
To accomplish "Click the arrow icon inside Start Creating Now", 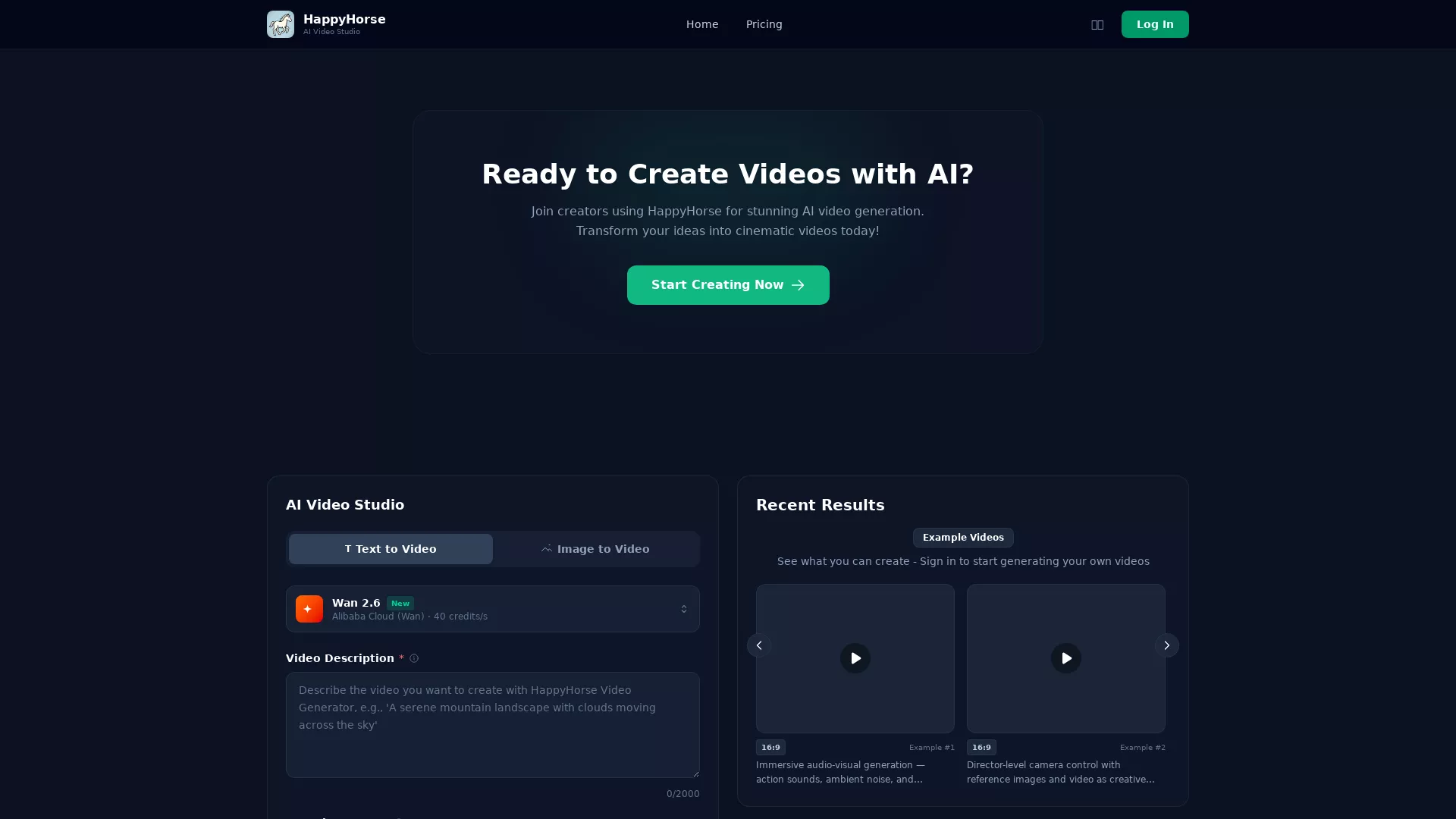I will 798,284.
